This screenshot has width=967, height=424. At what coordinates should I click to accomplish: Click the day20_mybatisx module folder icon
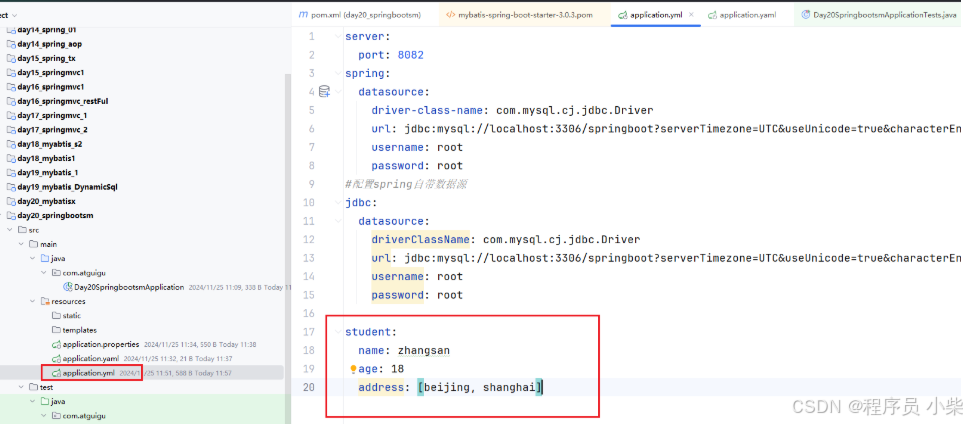10,201
